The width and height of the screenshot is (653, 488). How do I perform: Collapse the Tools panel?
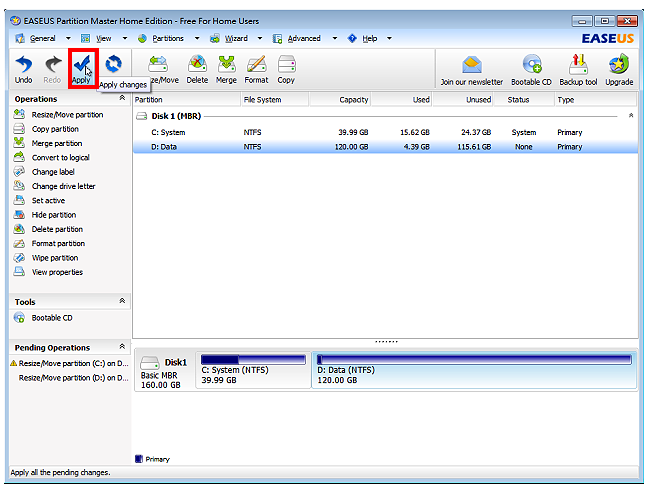(x=122, y=301)
